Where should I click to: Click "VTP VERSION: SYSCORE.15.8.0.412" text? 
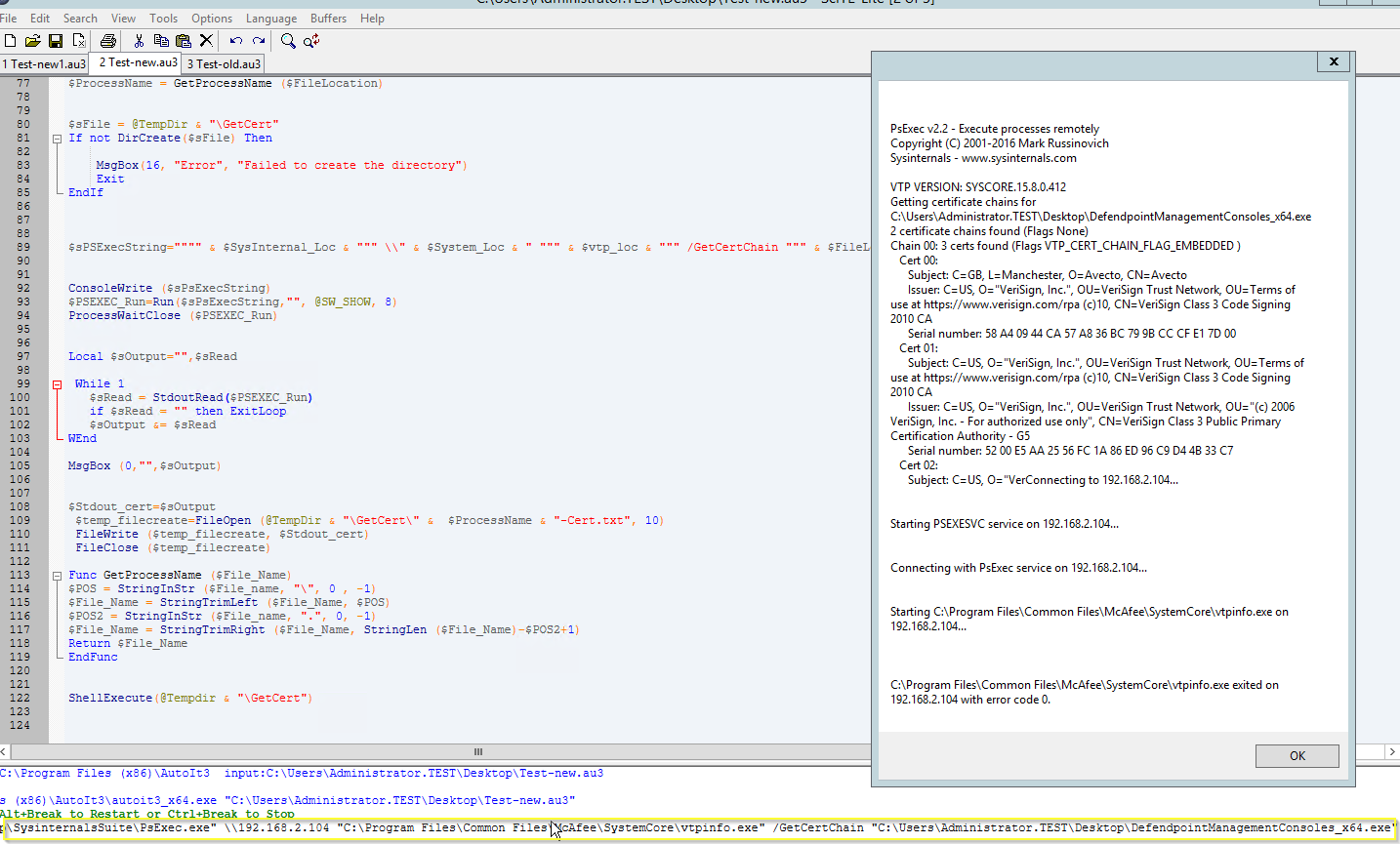[x=978, y=187]
